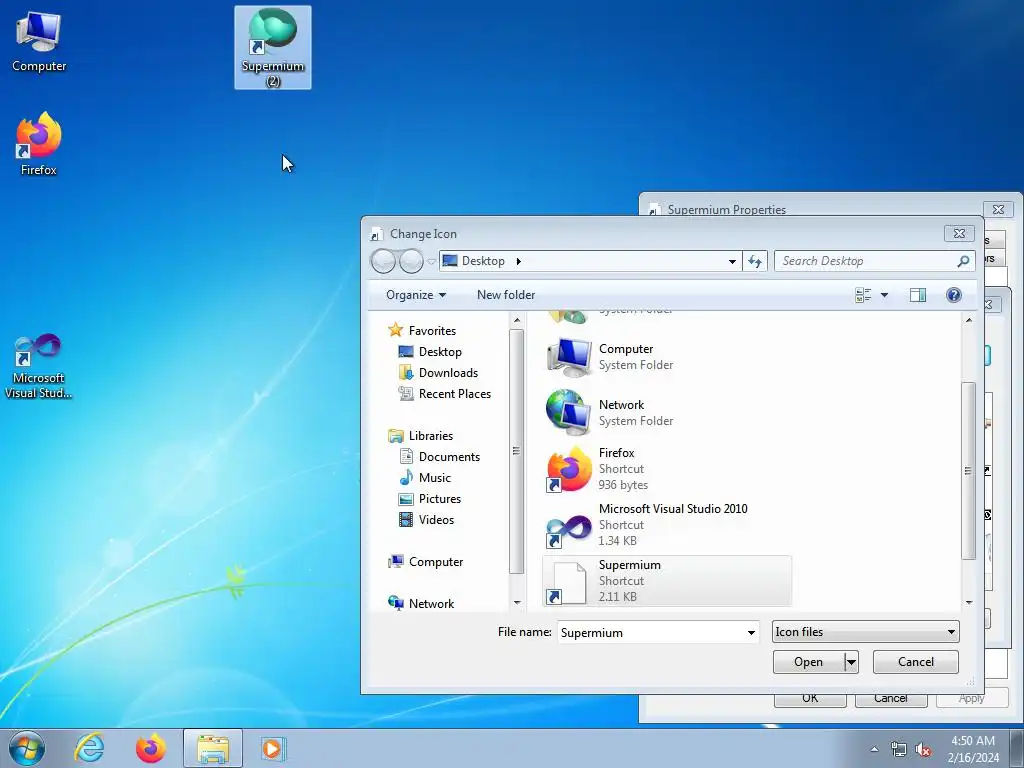Open the Pictures library
This screenshot has width=1024, height=768.
430,498
